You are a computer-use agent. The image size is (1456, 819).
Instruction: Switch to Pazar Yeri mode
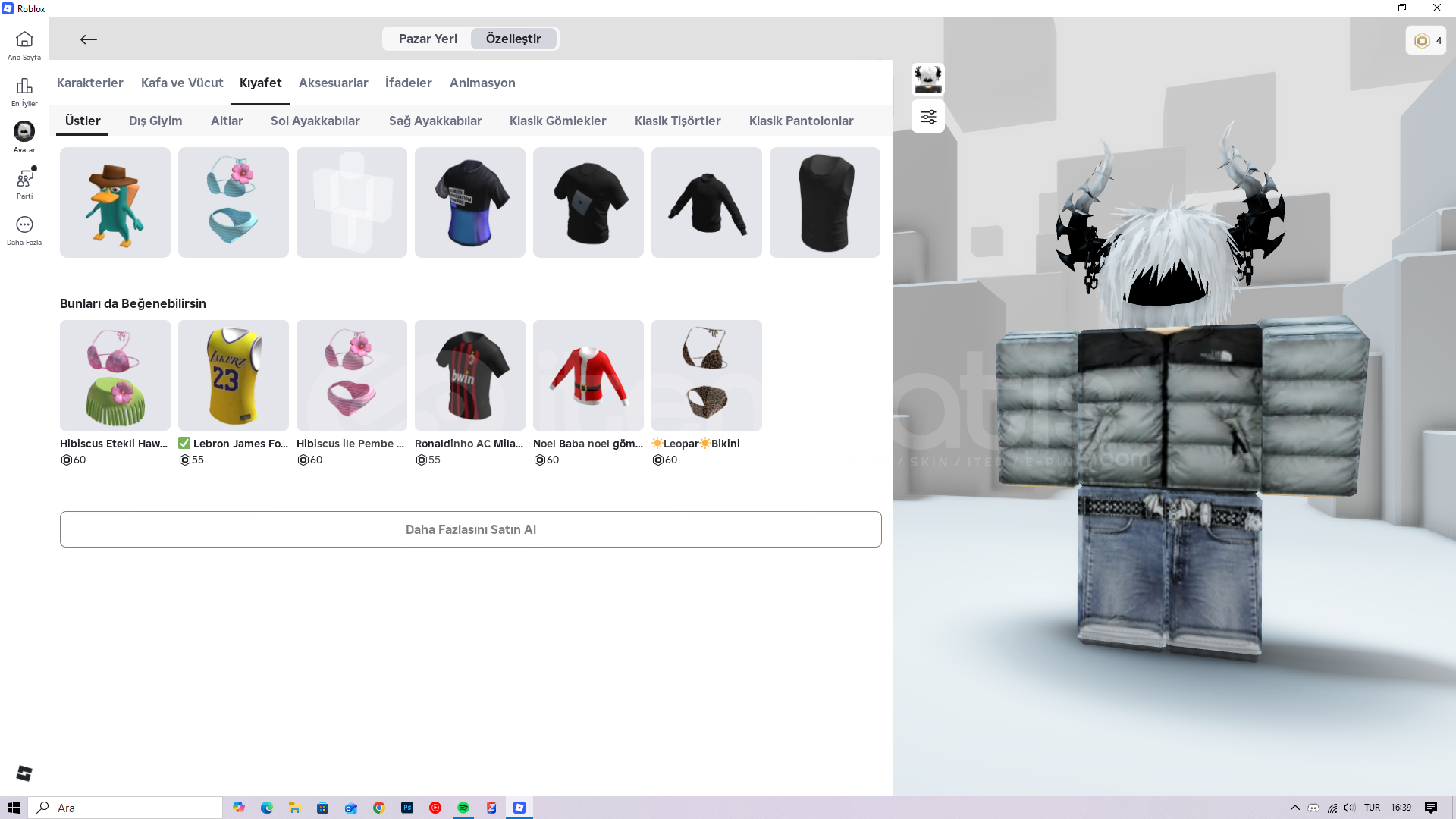(428, 39)
